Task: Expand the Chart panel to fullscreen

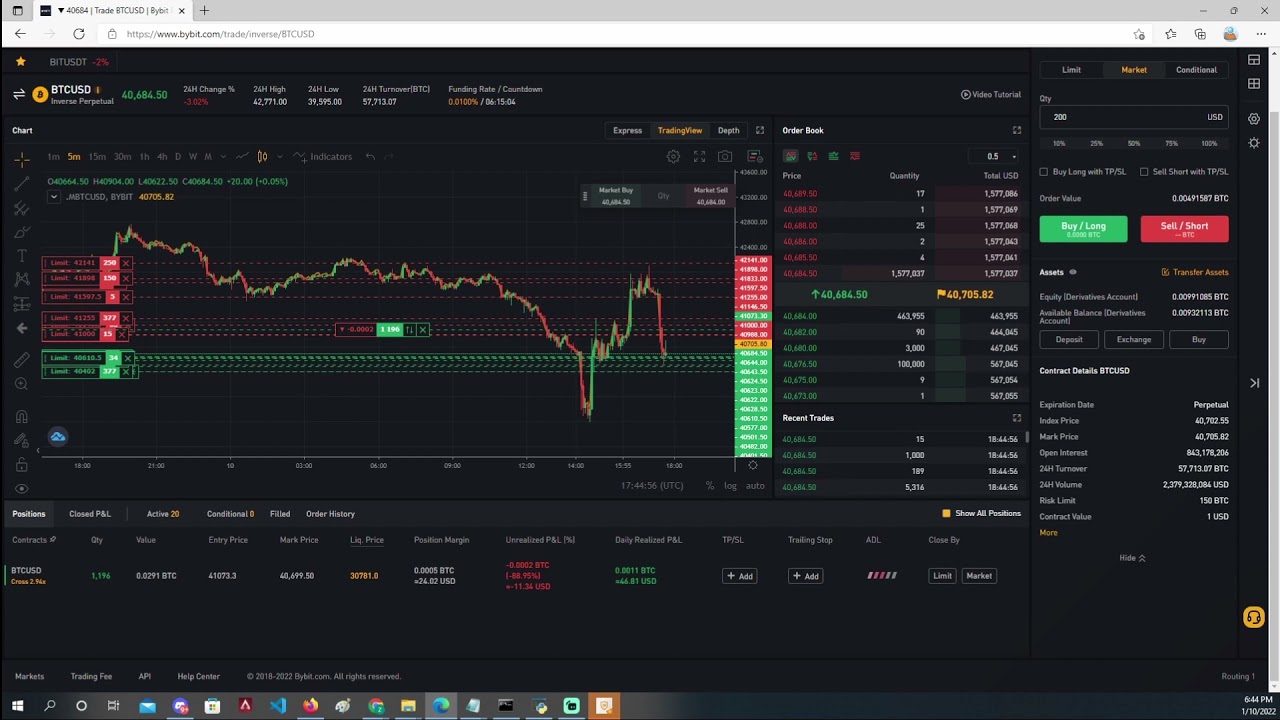Action: (760, 130)
